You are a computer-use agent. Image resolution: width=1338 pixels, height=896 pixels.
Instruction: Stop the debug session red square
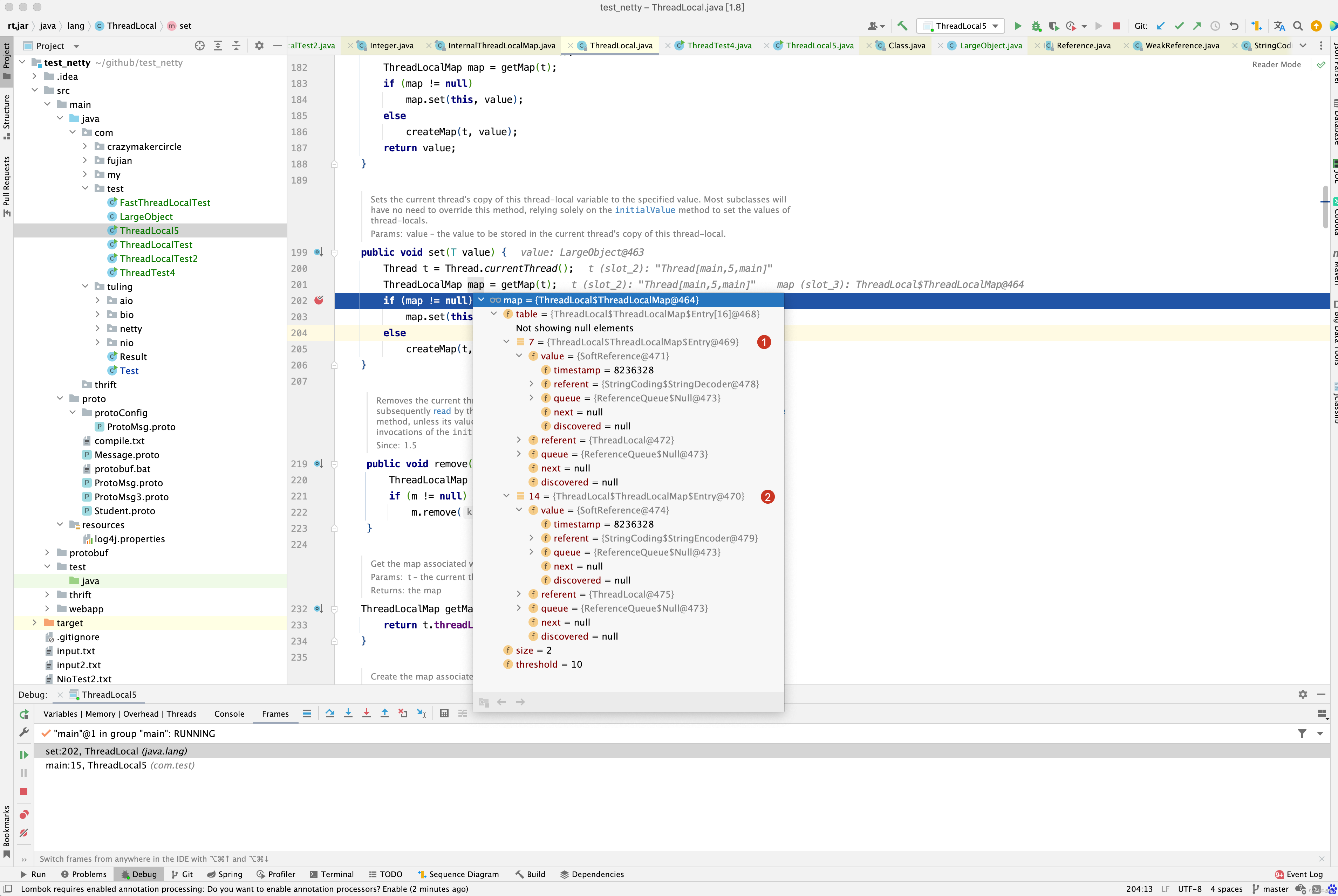click(23, 791)
